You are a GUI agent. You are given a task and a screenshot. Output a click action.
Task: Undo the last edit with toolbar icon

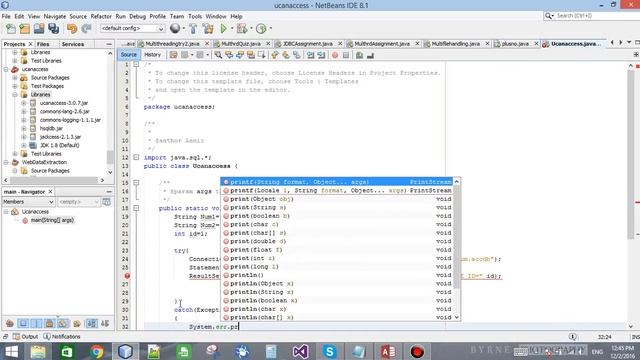click(x=72, y=29)
